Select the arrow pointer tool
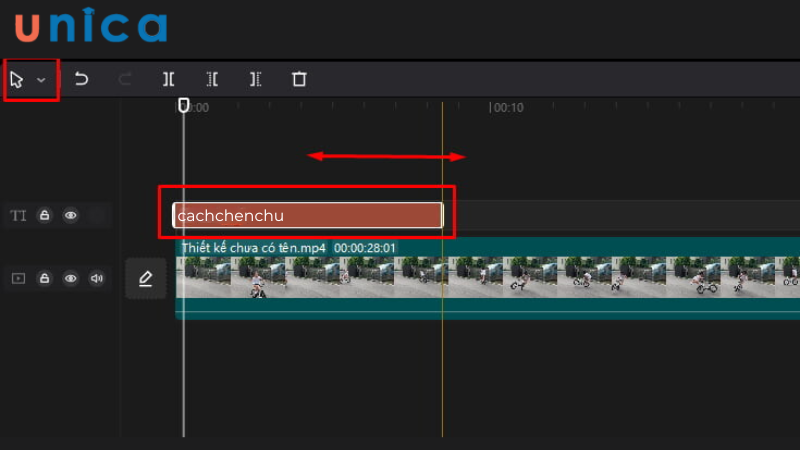The width and height of the screenshot is (800, 450). point(16,80)
